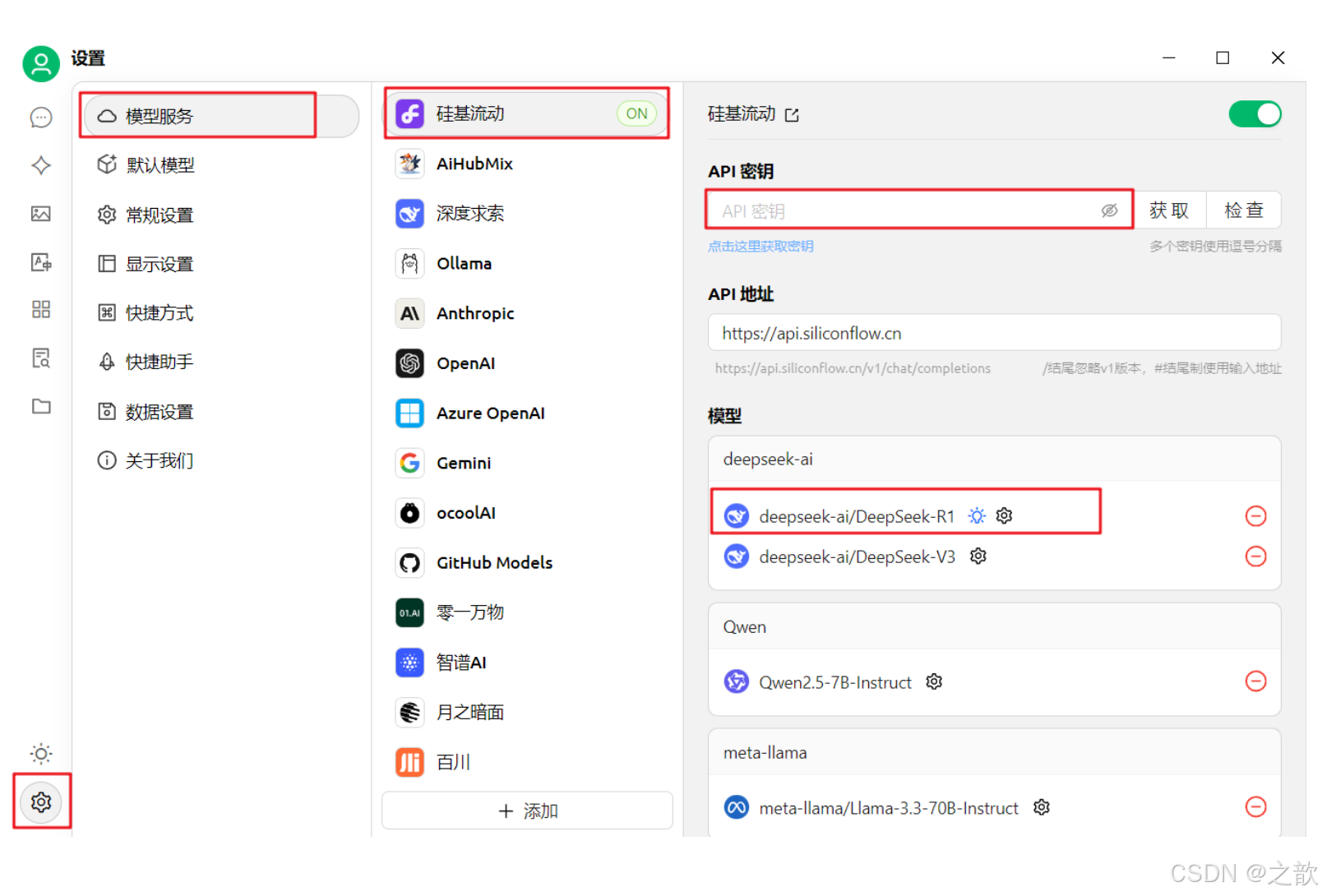Click 点击这里获取密钥 link
Screen dimensions: 1322x896
[x=760, y=245]
